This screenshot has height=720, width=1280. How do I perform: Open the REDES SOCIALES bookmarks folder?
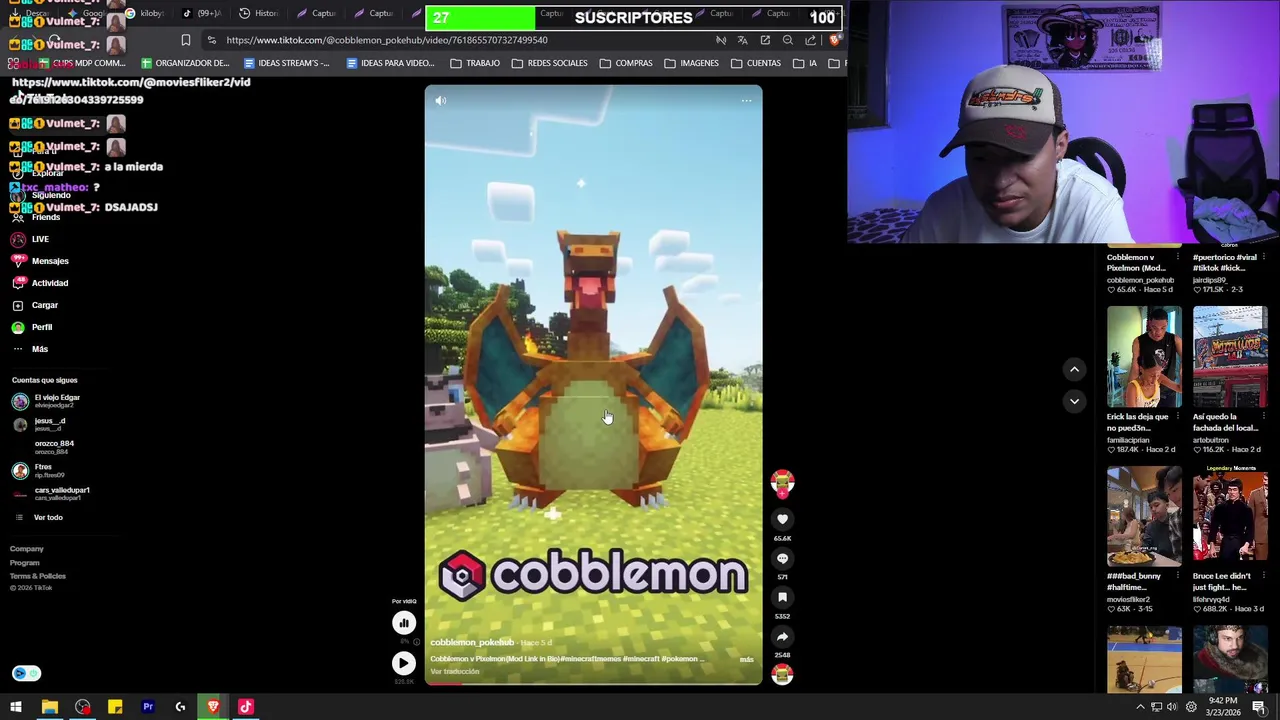(x=550, y=63)
